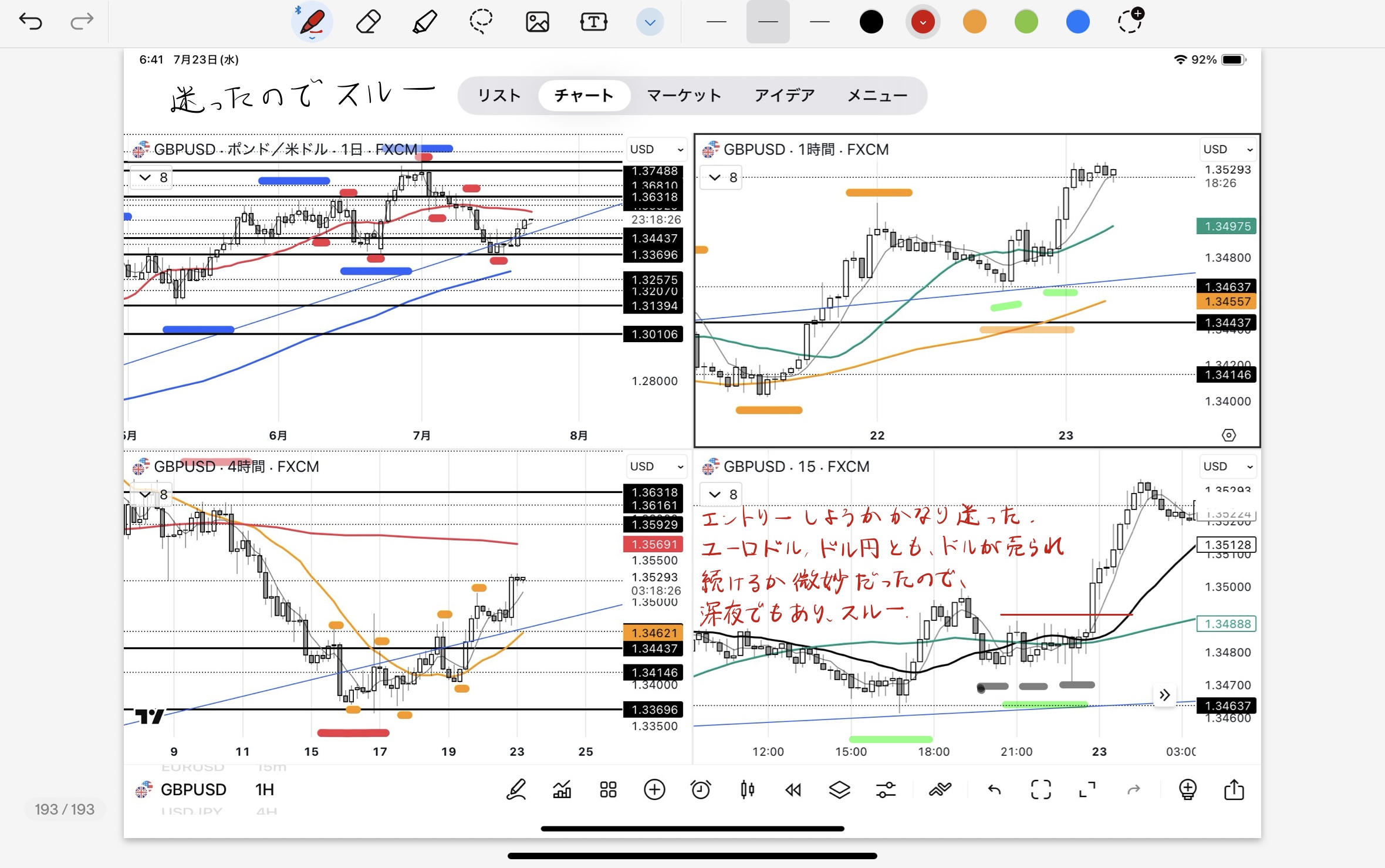Add symbol with the plus circle
Viewport: 1385px width, 868px height.
(654, 789)
